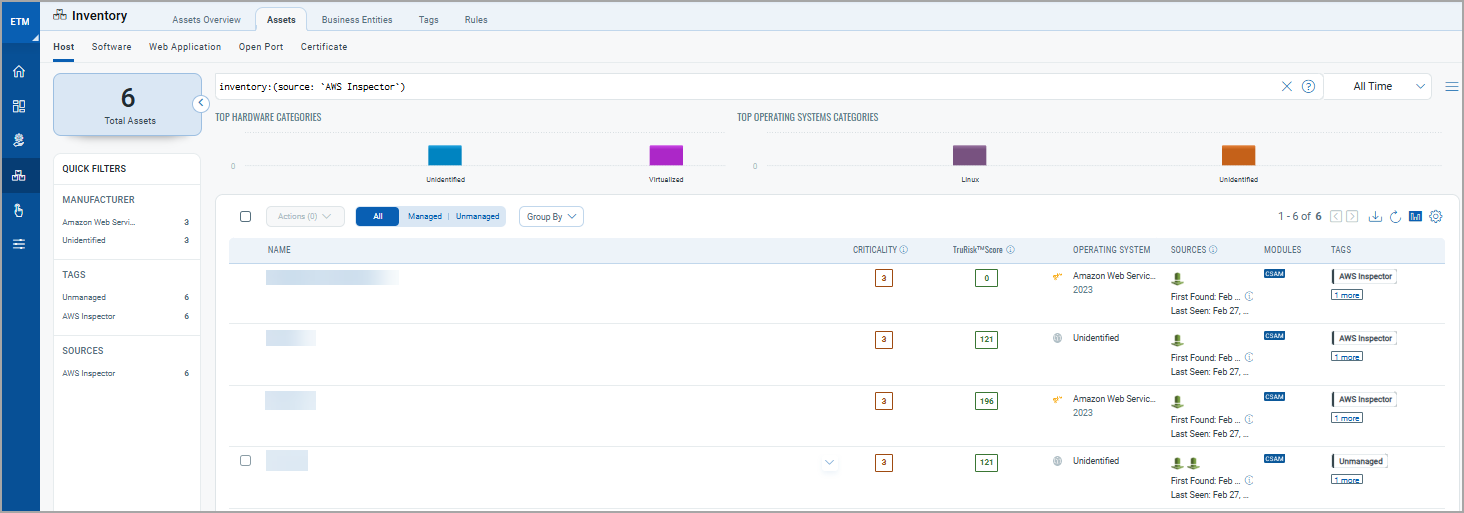Clear the search query with X icon
Screen dimensions: 1464x513
[x=1287, y=86]
